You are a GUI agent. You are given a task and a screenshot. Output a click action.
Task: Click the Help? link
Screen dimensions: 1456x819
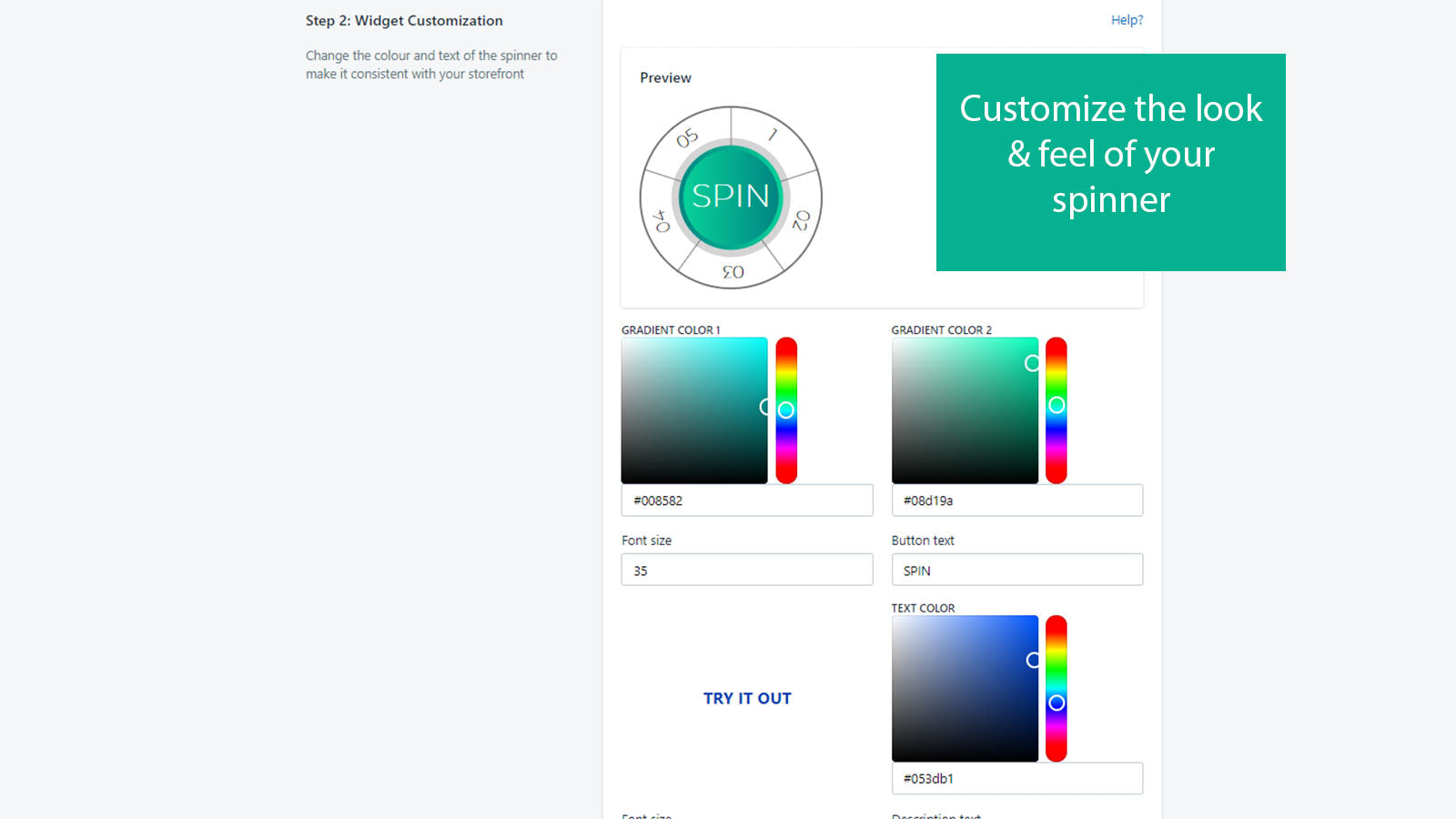pos(1127,20)
